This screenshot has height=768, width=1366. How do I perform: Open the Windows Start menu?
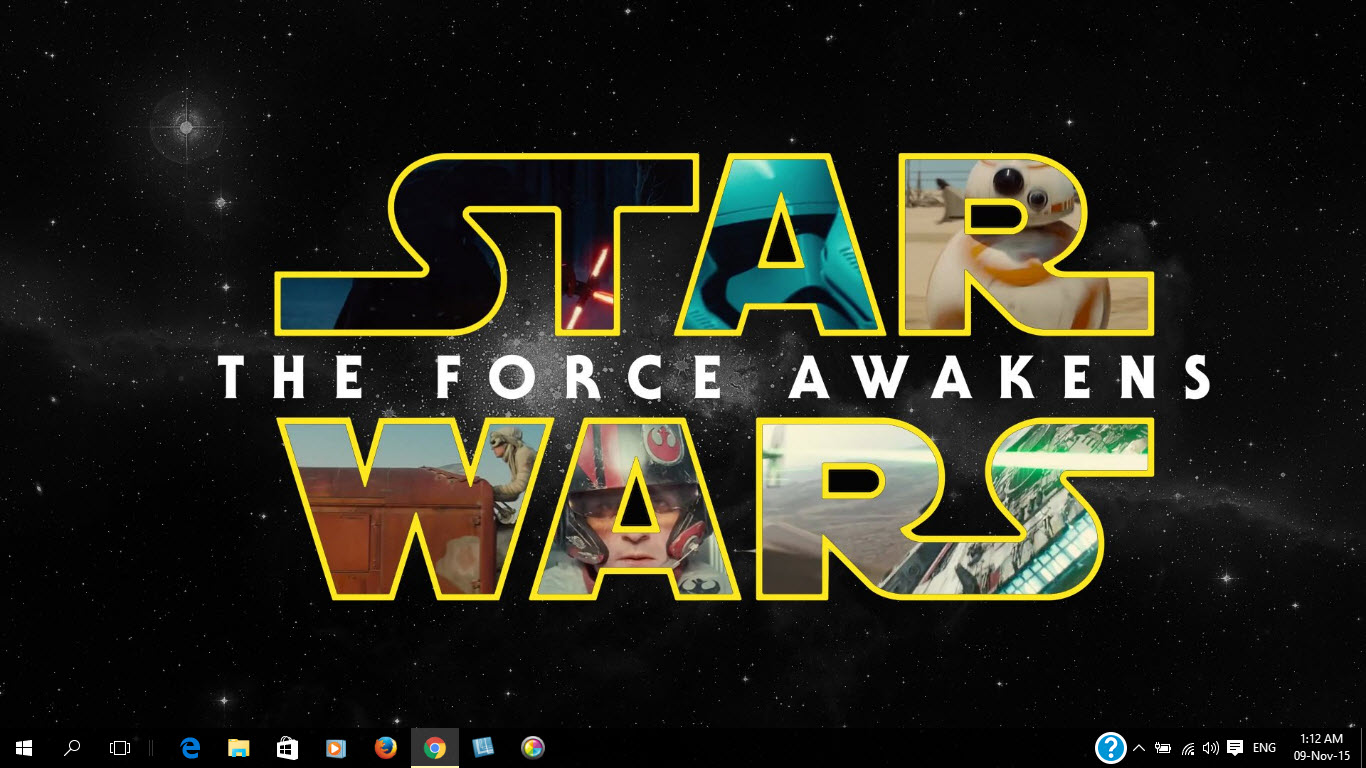click(x=24, y=747)
